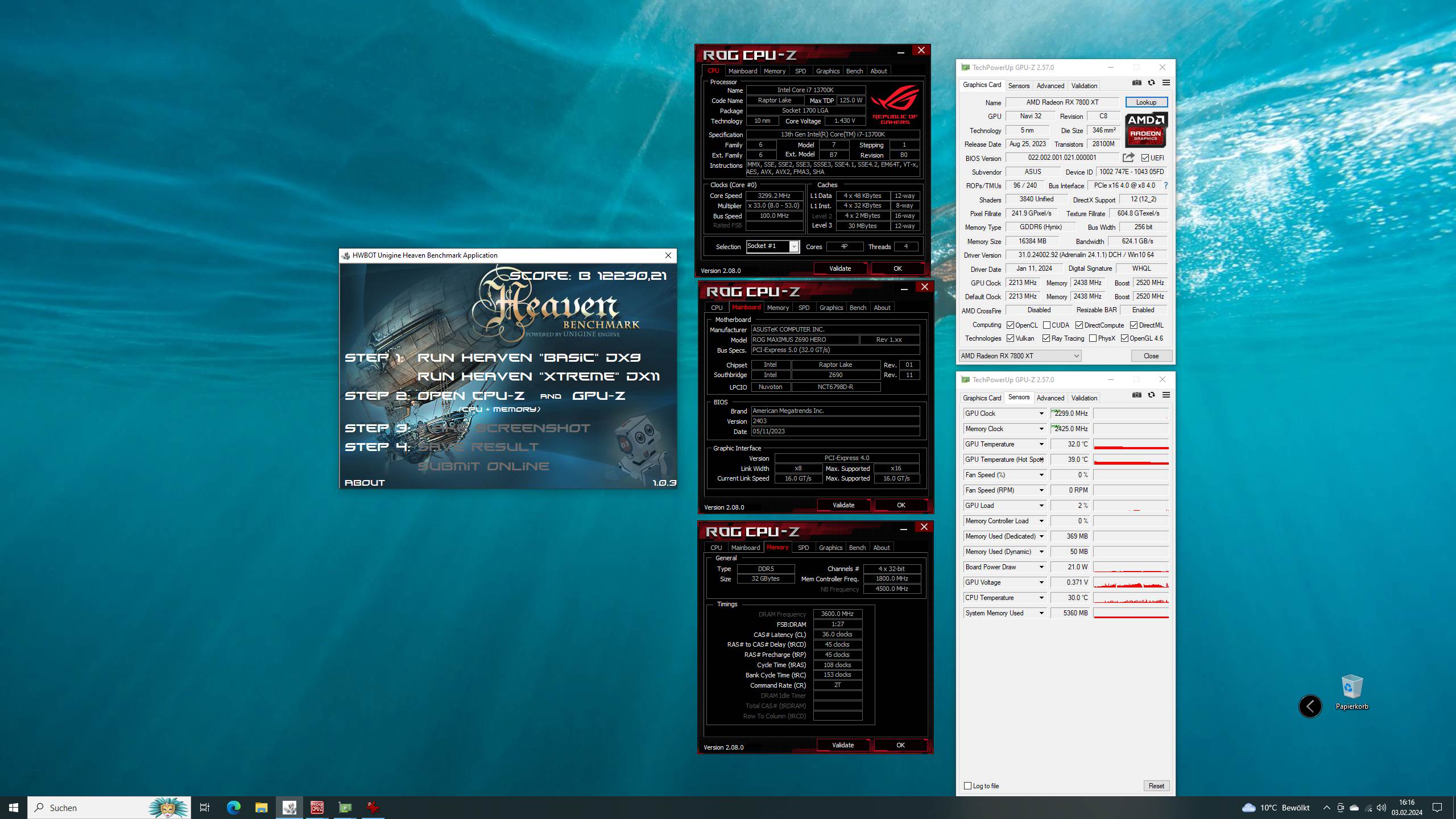Toggle Ray Tracing checkbox
The width and height of the screenshot is (1456, 819).
1046,338
